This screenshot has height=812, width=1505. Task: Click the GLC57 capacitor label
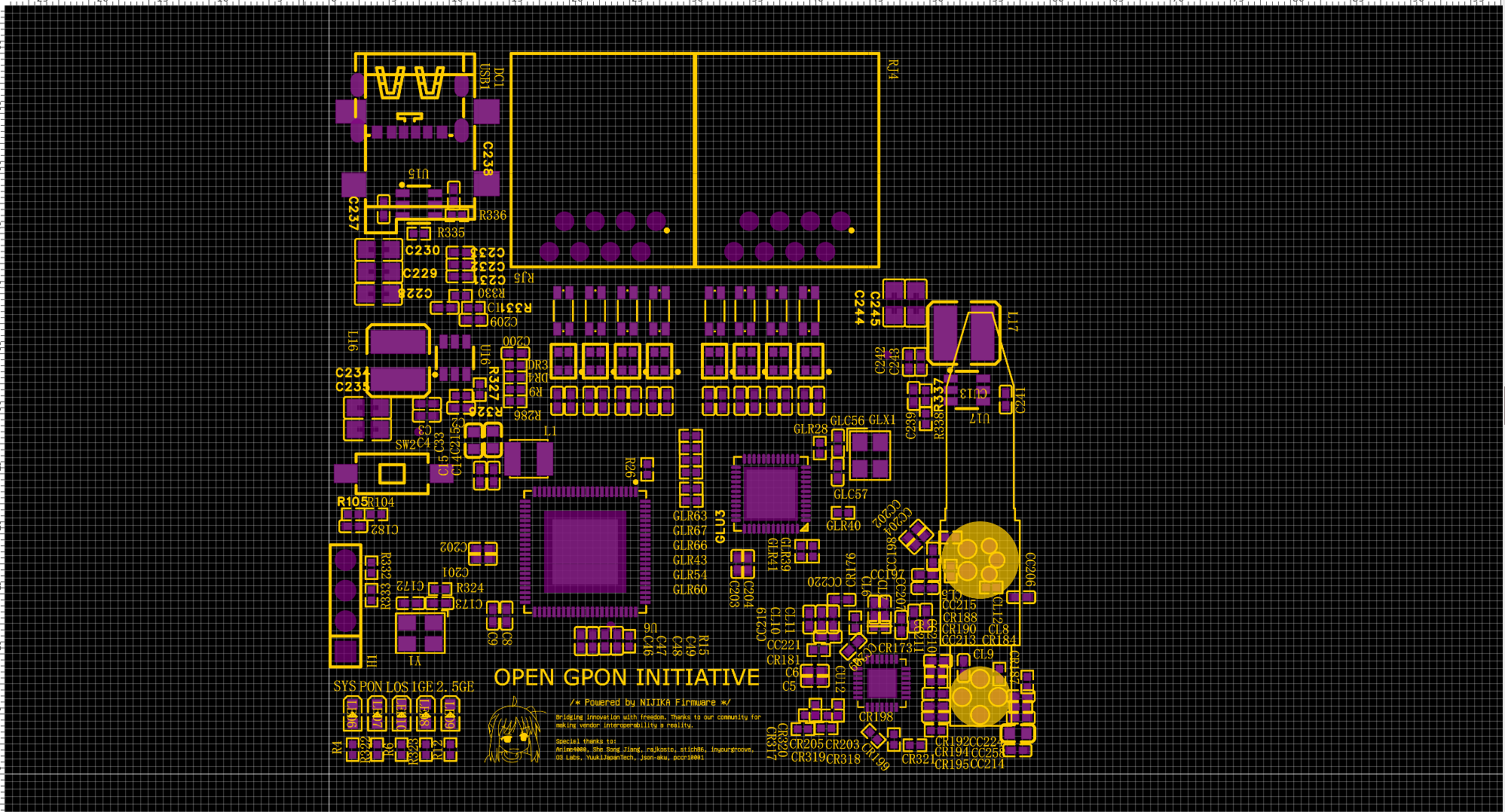[x=850, y=494]
